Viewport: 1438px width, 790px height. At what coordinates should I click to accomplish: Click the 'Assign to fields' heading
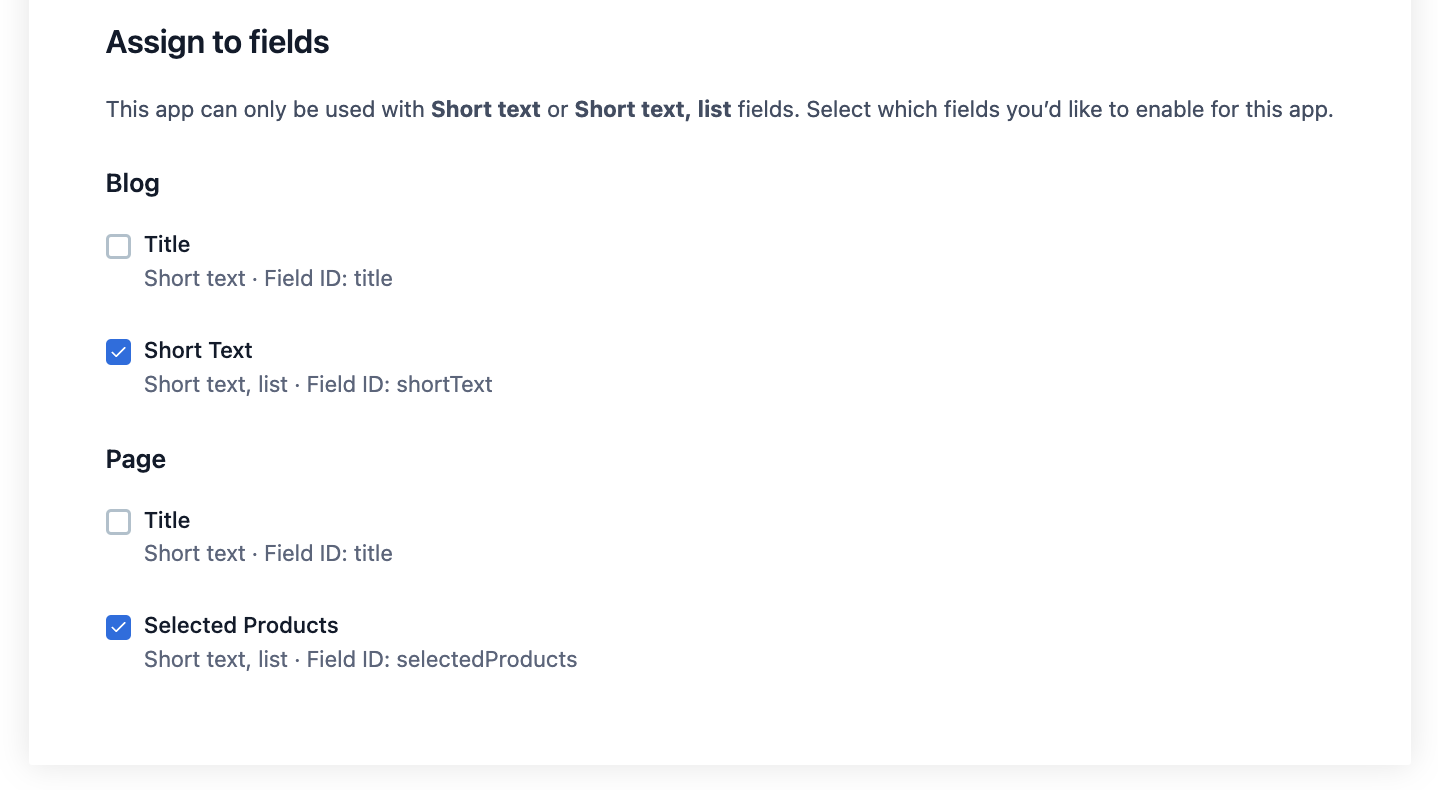(217, 42)
